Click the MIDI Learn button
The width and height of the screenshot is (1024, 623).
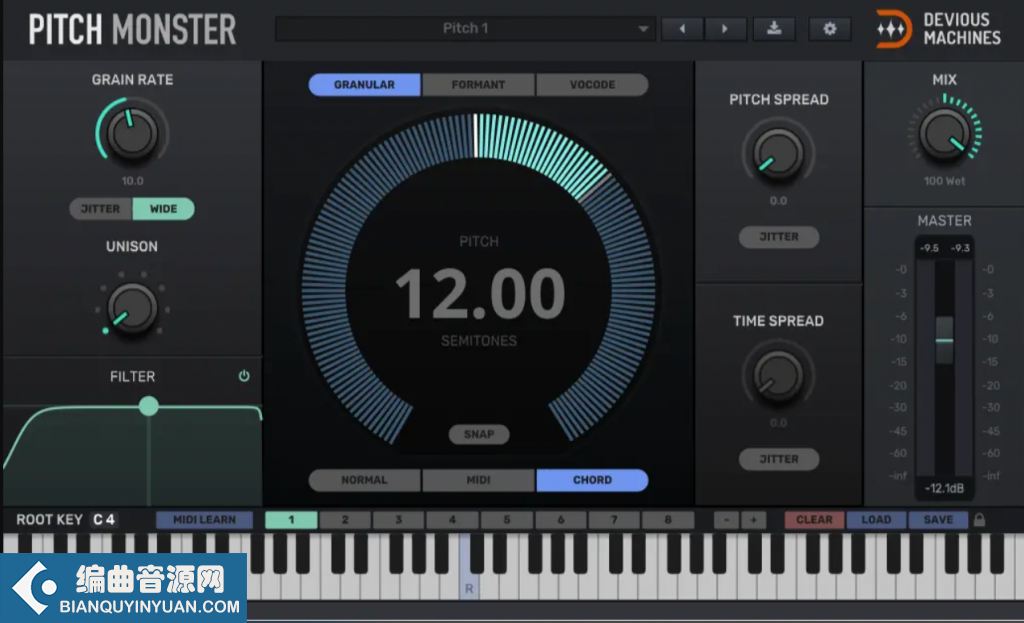coord(204,520)
